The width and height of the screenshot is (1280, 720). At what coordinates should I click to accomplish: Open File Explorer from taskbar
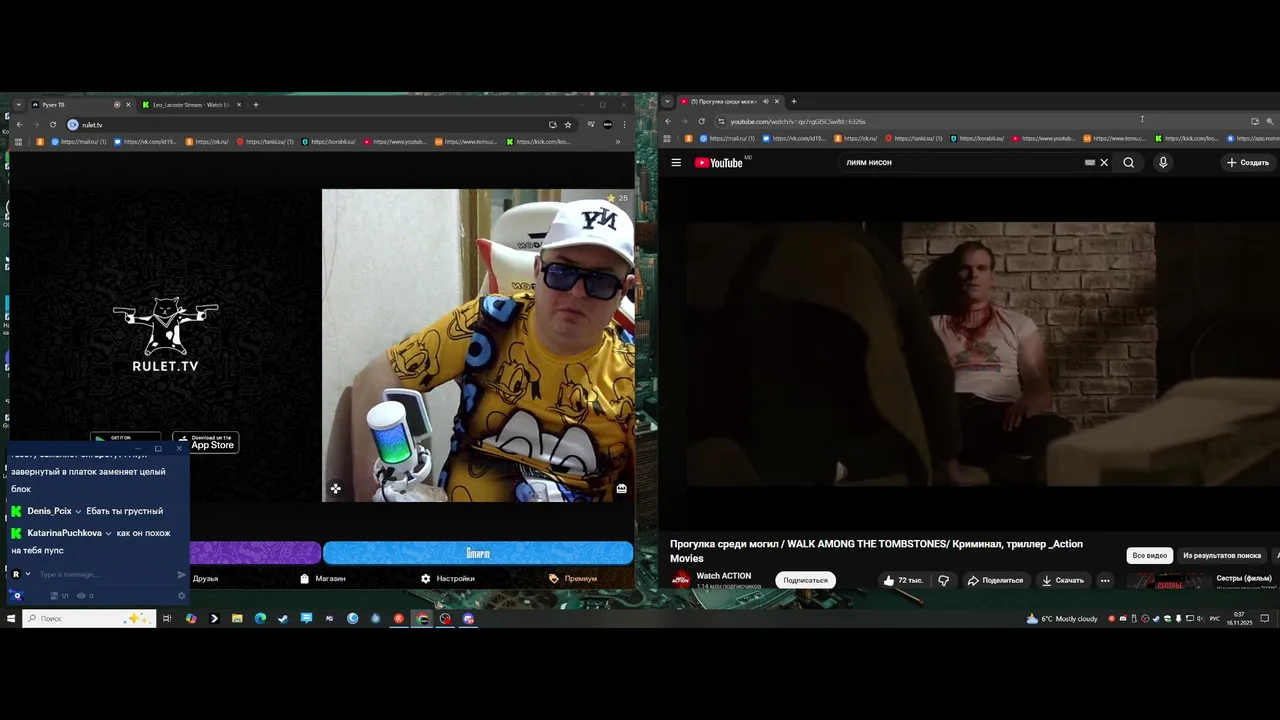tap(237, 619)
